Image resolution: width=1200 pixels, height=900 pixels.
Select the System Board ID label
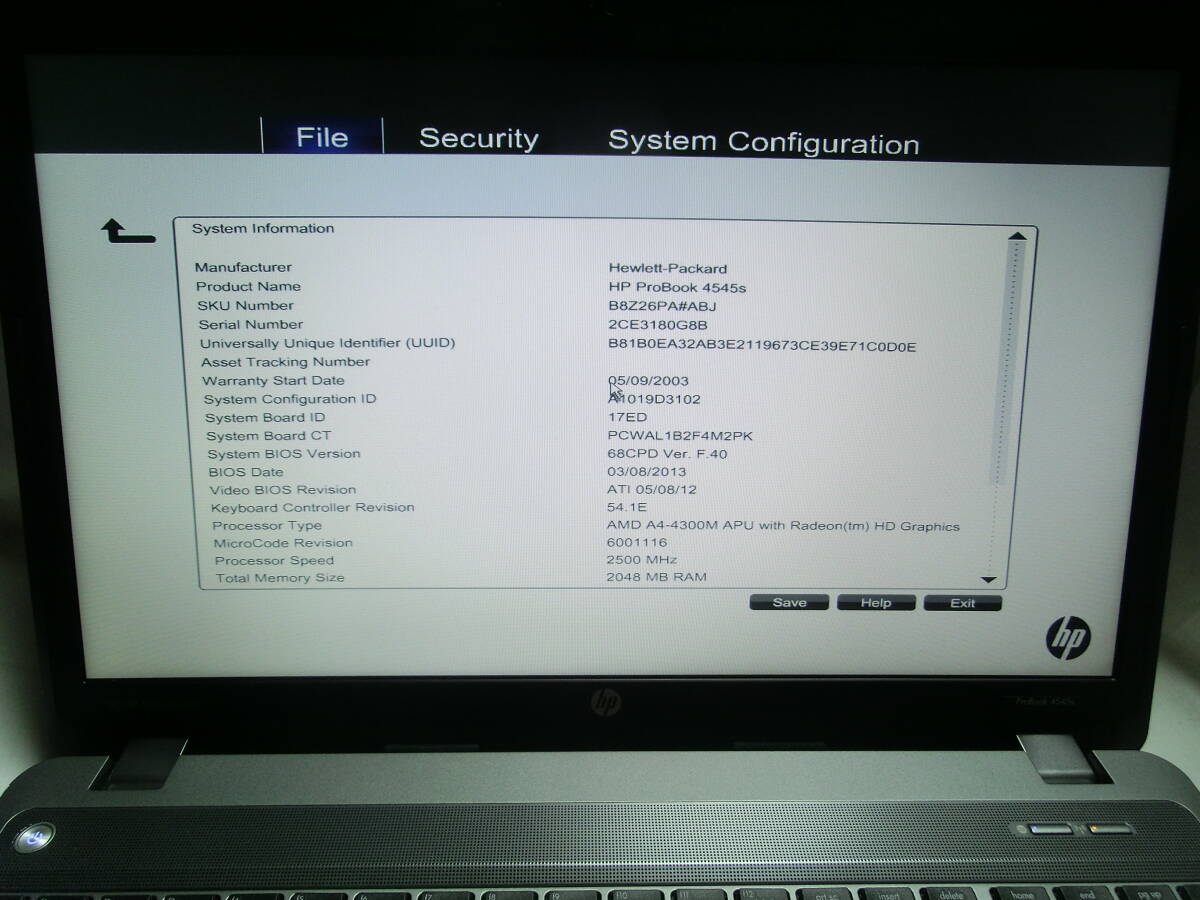coord(265,417)
